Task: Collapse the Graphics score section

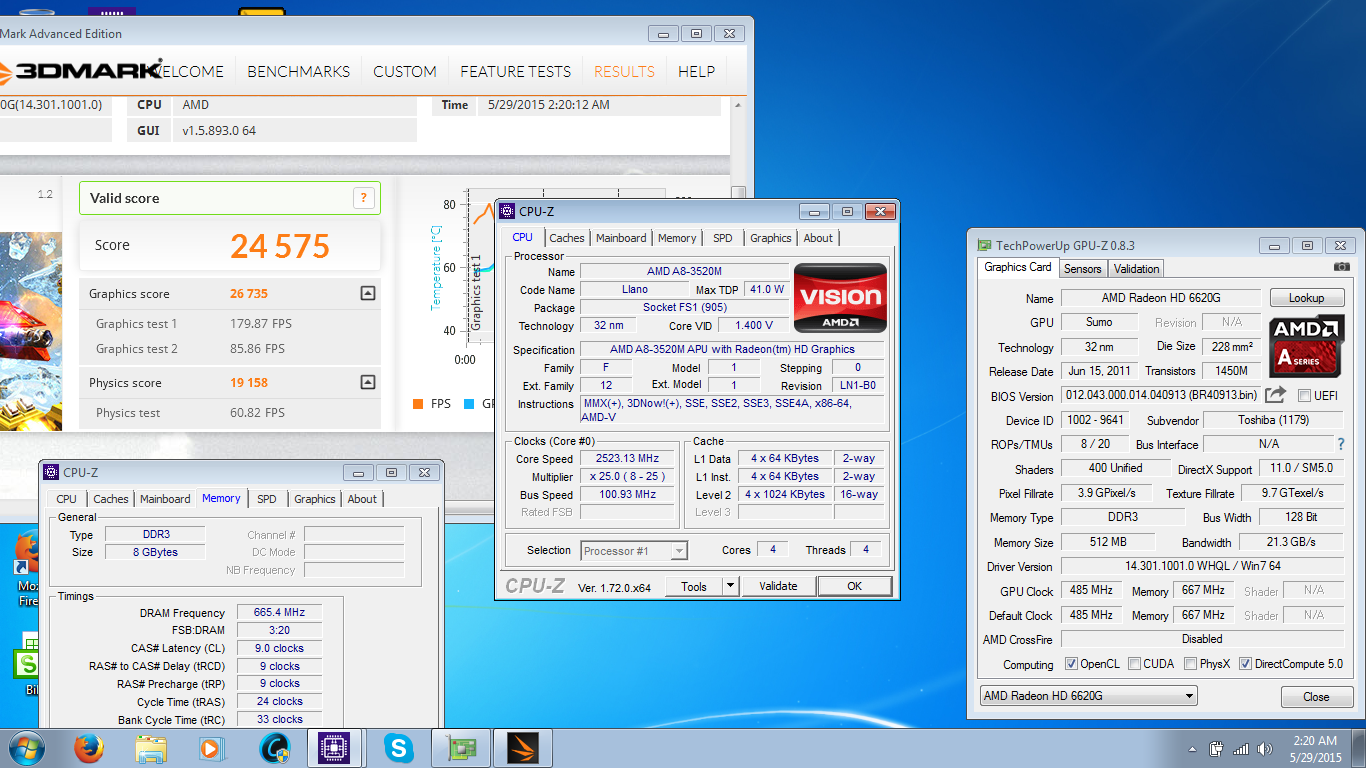Action: [367, 293]
